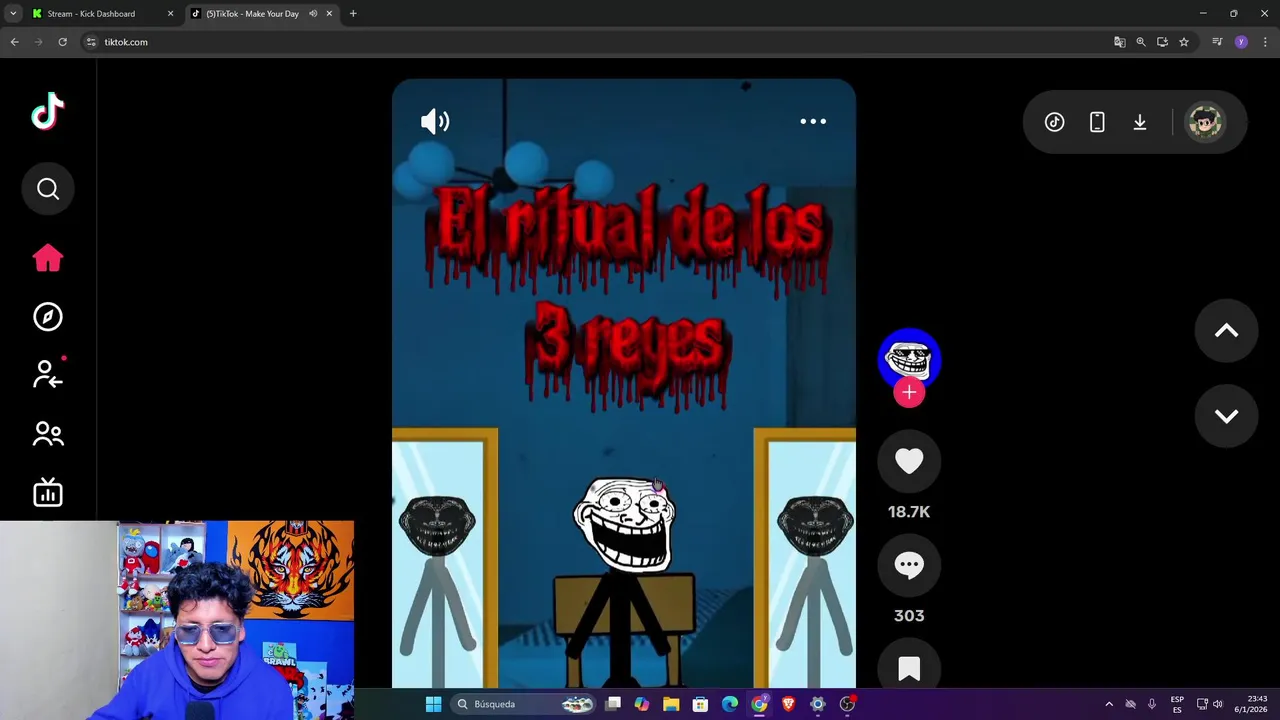Viewport: 1280px width, 720px height.
Task: Close the Kick Dashboard tab
Action: pos(170,14)
